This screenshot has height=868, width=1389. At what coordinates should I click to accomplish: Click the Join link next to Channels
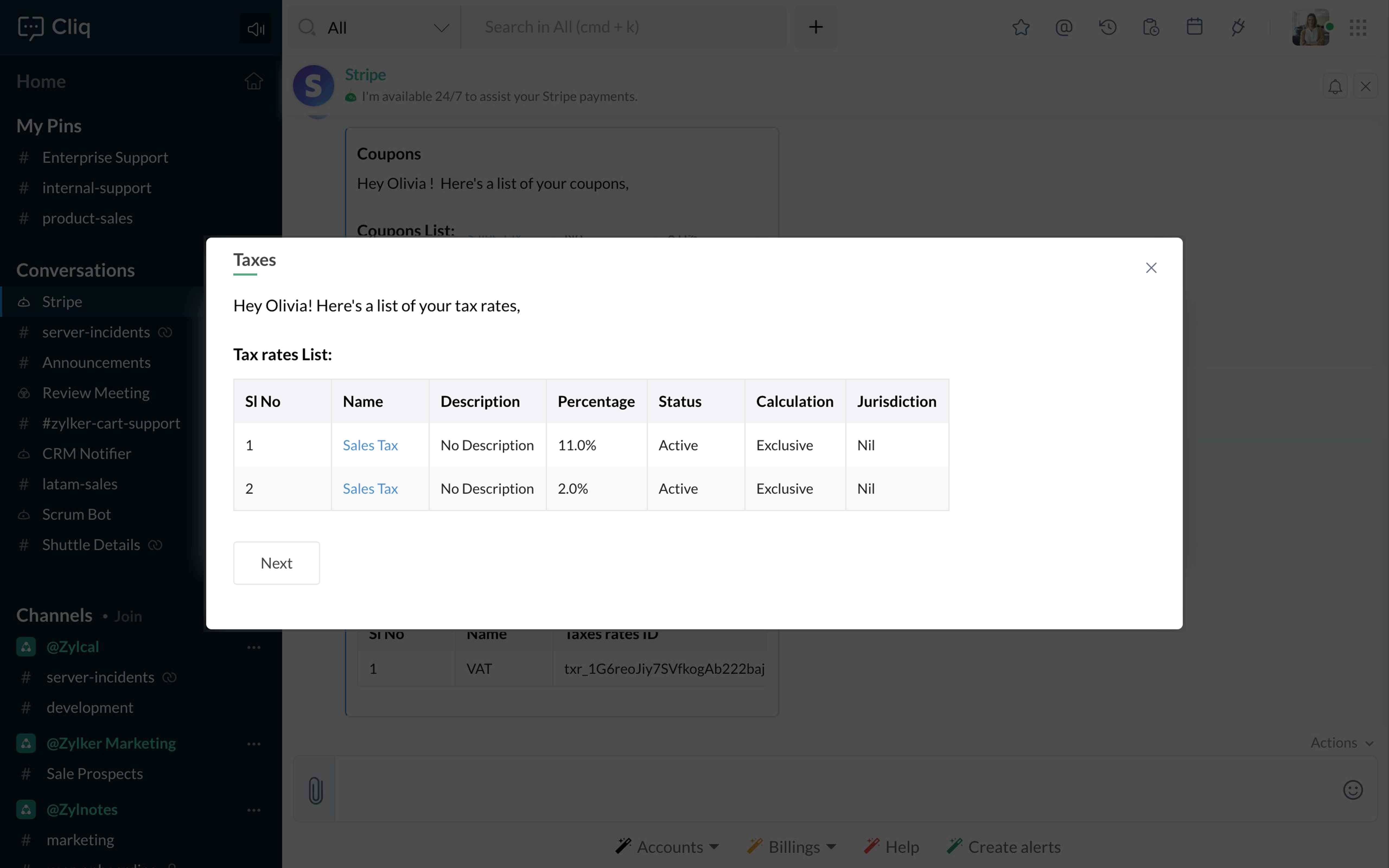128,617
